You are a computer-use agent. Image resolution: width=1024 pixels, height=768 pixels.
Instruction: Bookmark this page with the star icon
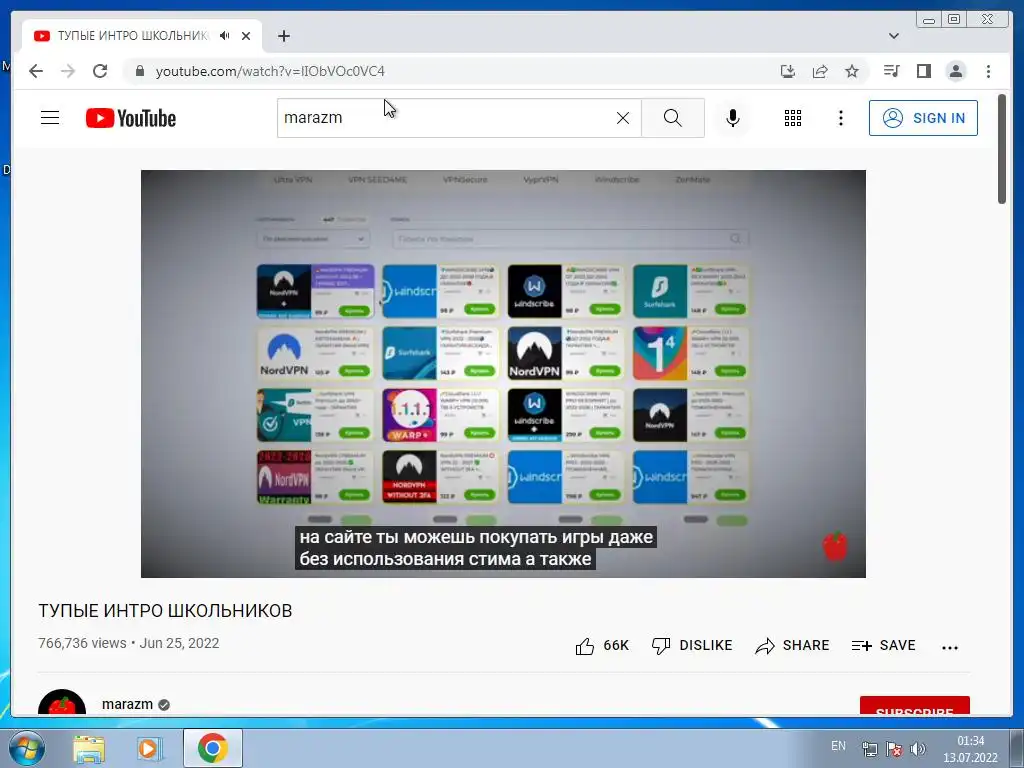point(852,71)
